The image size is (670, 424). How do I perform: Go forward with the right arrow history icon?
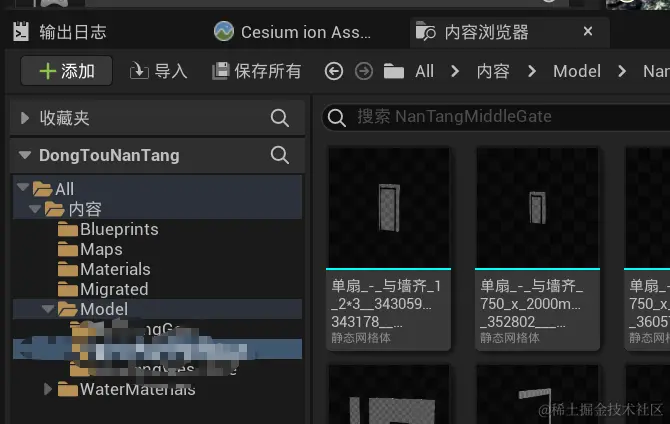coord(364,71)
